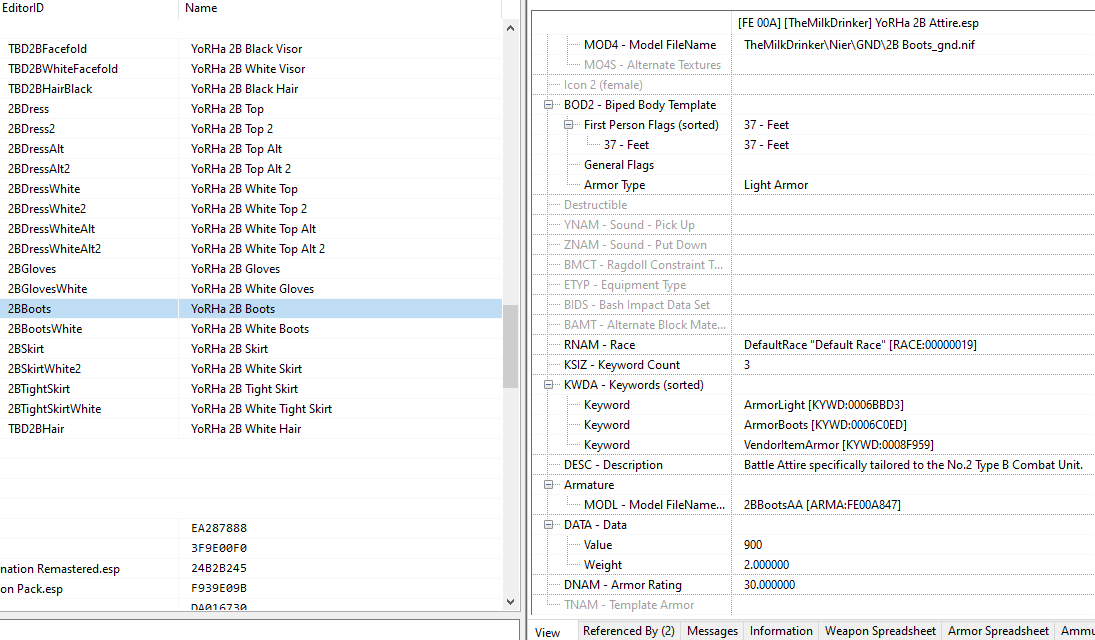Click the ArmorBoots [KYWD:0006C0ED] keyword value
The height and width of the screenshot is (640, 1095).
[825, 425]
